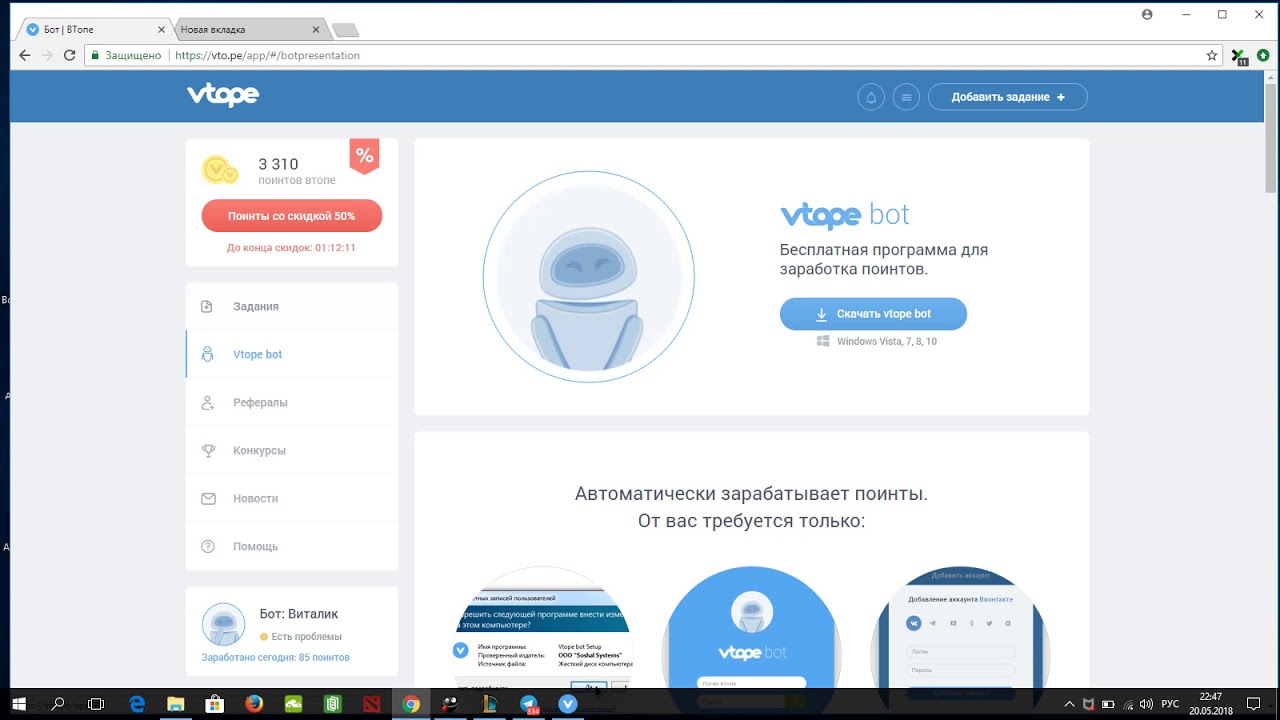Click the Помощь question mark icon
This screenshot has width=1280, height=720.
[208, 546]
